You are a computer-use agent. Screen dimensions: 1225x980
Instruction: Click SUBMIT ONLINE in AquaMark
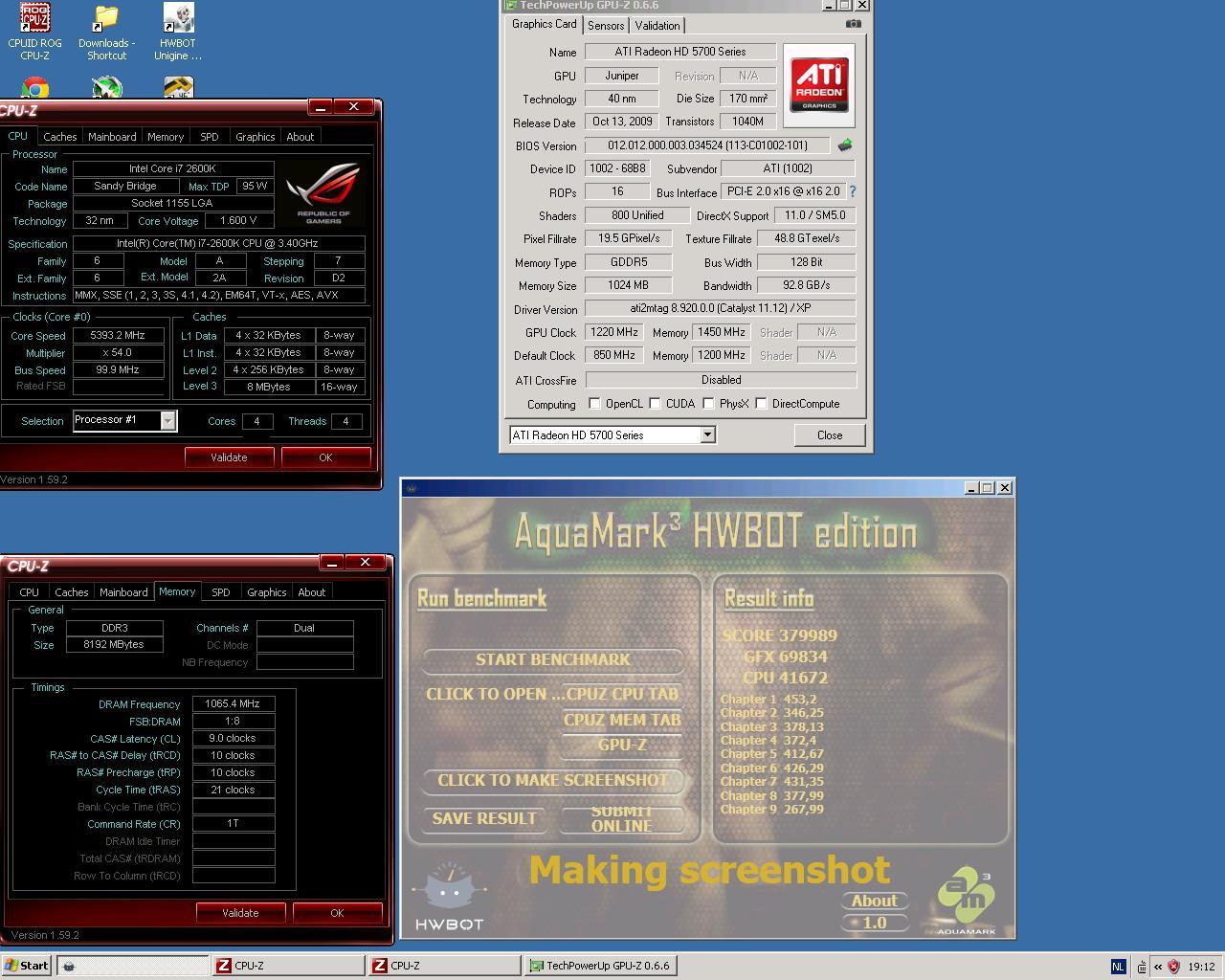coord(622,819)
